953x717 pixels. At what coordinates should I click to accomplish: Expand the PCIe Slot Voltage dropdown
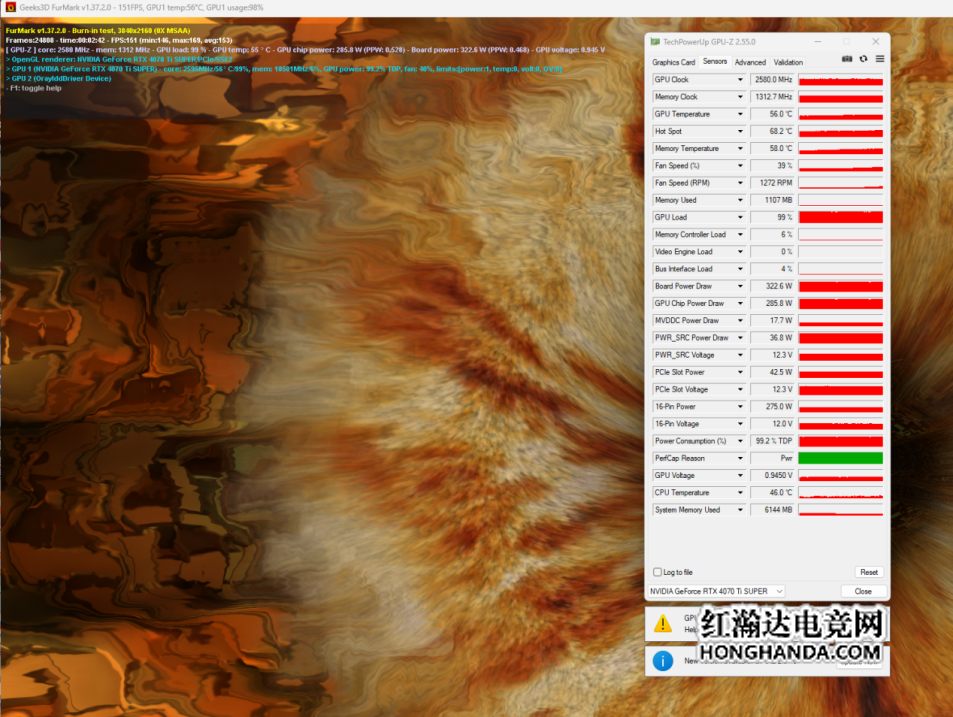(x=740, y=389)
